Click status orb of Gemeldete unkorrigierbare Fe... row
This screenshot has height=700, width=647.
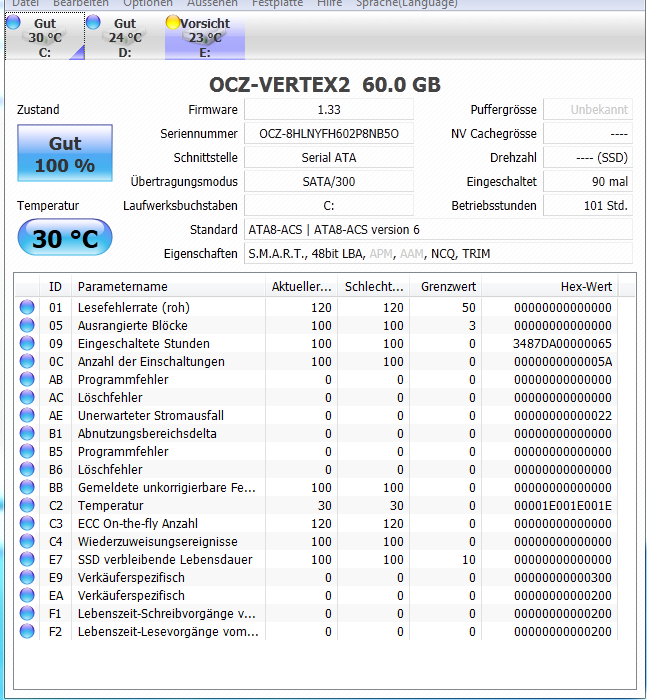pyautogui.click(x=27, y=487)
